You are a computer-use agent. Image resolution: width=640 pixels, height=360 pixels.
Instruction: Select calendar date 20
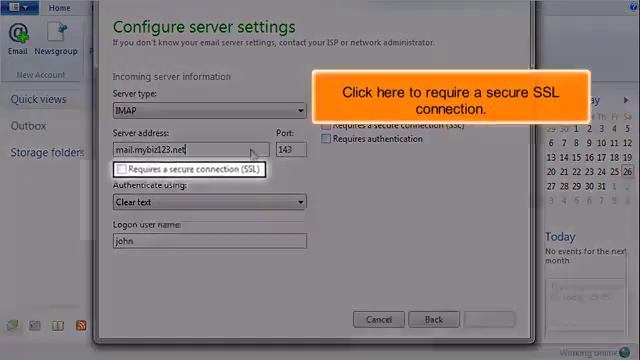pyautogui.click(x=551, y=171)
